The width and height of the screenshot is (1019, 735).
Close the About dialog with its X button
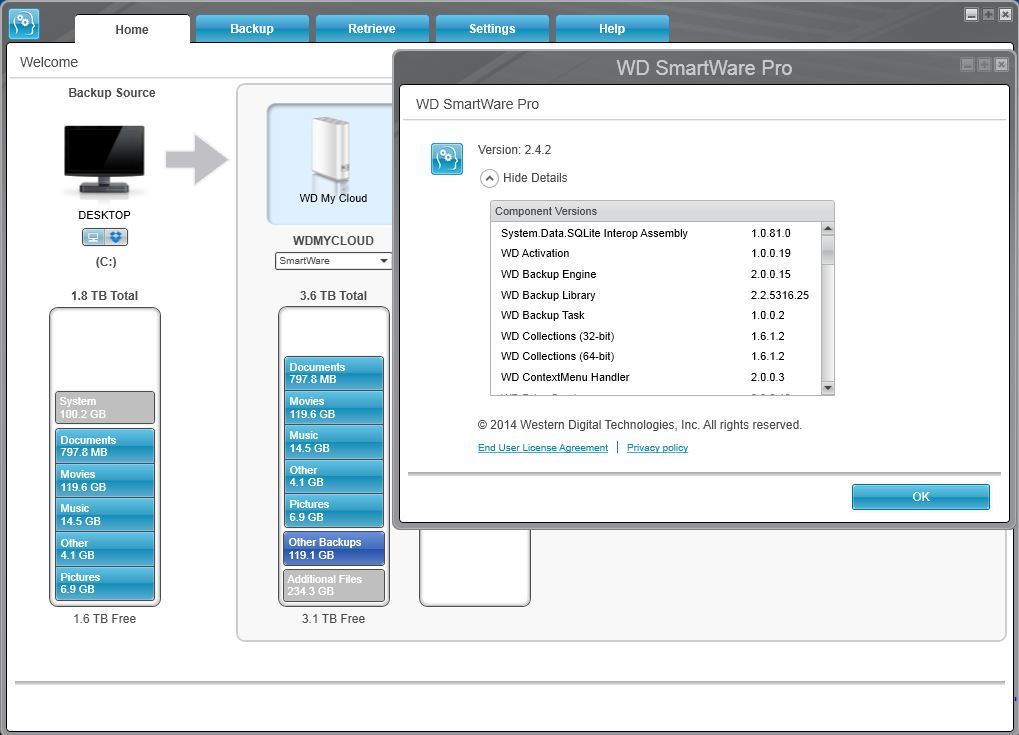(x=1001, y=64)
